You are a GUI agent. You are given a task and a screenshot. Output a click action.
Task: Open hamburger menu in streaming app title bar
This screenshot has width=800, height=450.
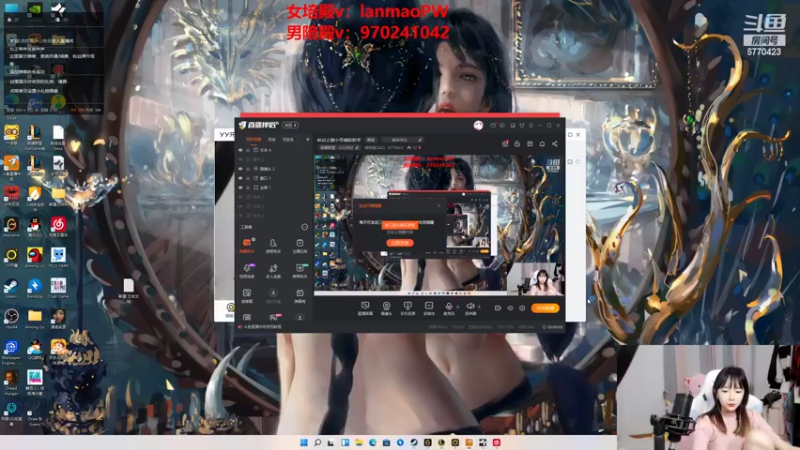(531, 126)
